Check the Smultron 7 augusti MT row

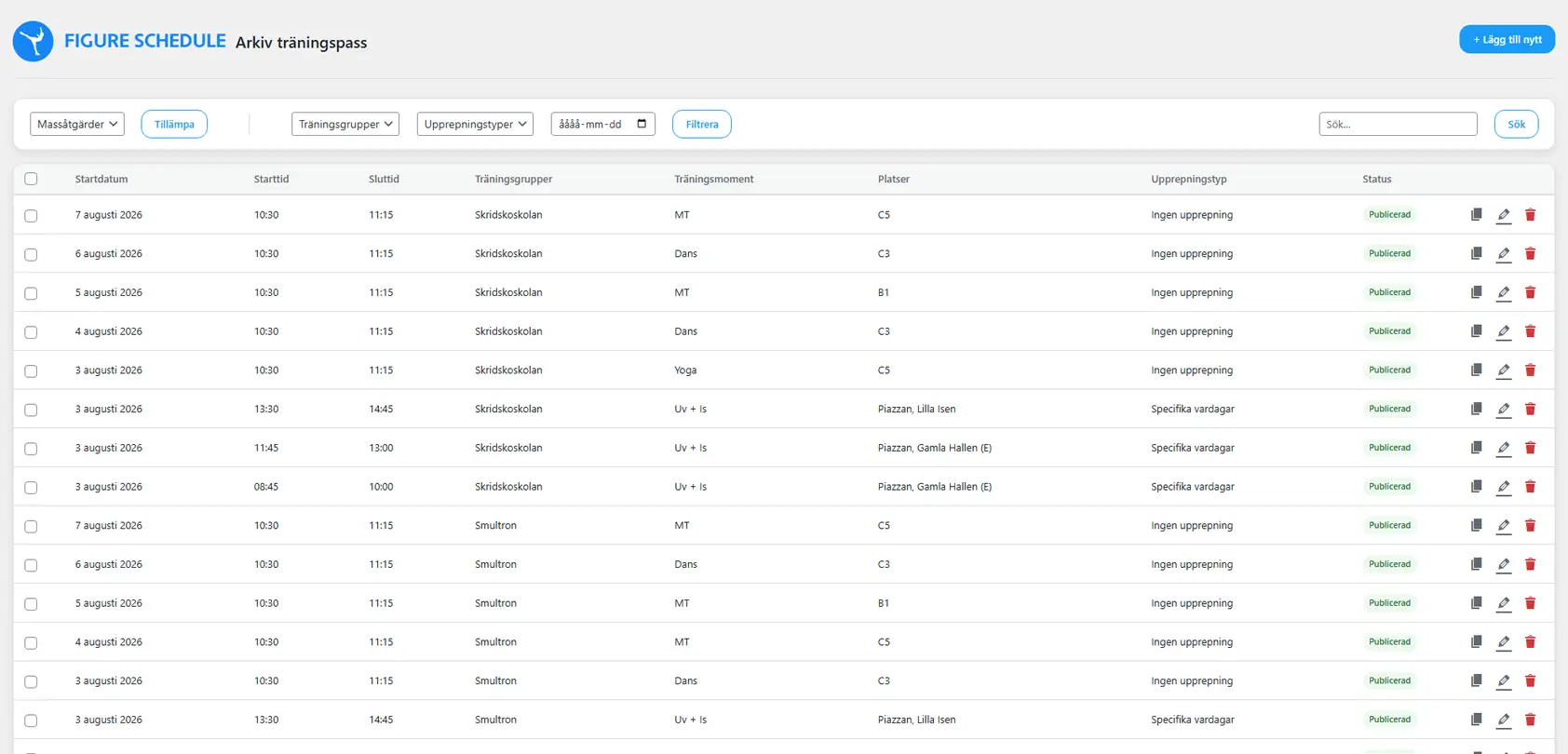tap(31, 527)
